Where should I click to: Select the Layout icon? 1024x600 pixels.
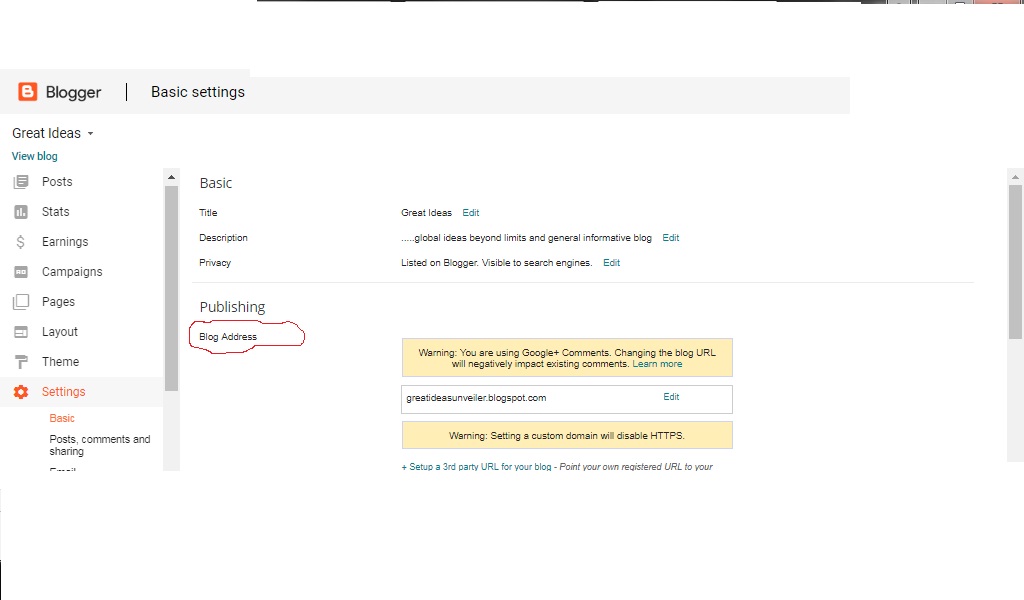21,332
